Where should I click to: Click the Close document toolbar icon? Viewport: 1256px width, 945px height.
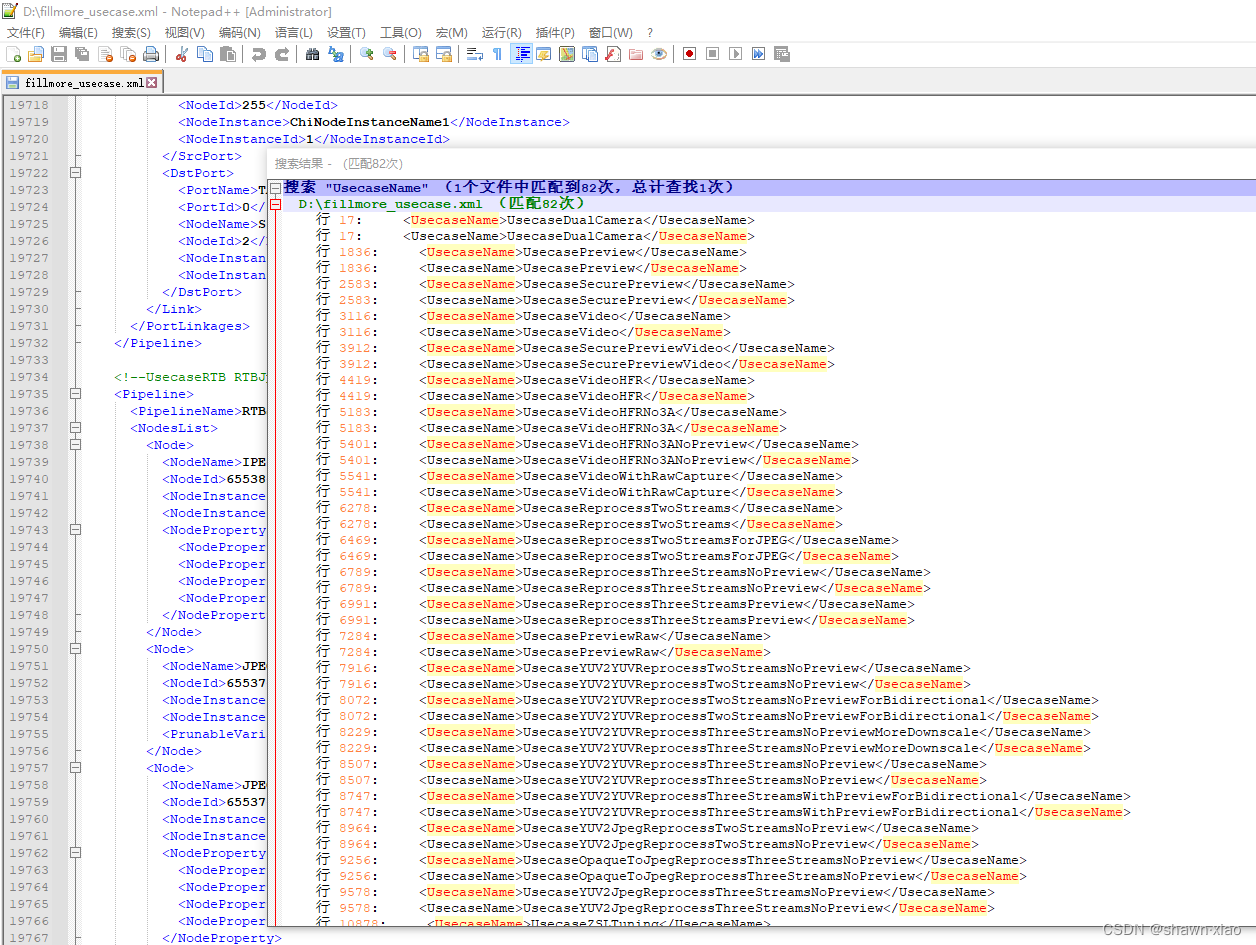click(x=105, y=54)
